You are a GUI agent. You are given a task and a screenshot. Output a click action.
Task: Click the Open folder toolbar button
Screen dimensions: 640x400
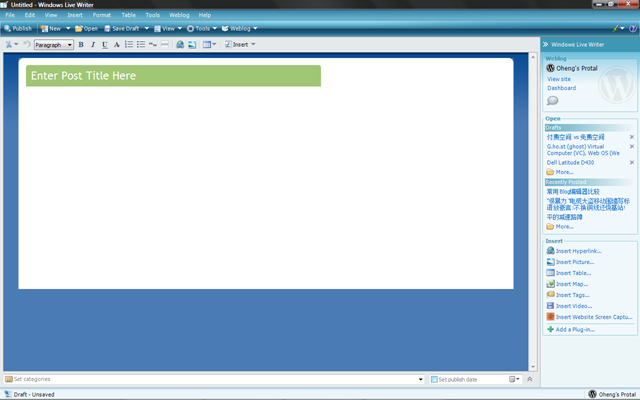(x=85, y=29)
